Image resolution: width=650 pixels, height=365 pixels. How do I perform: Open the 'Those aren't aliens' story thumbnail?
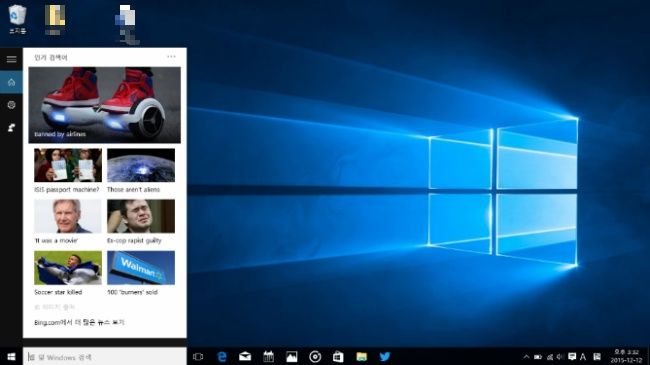(x=141, y=165)
